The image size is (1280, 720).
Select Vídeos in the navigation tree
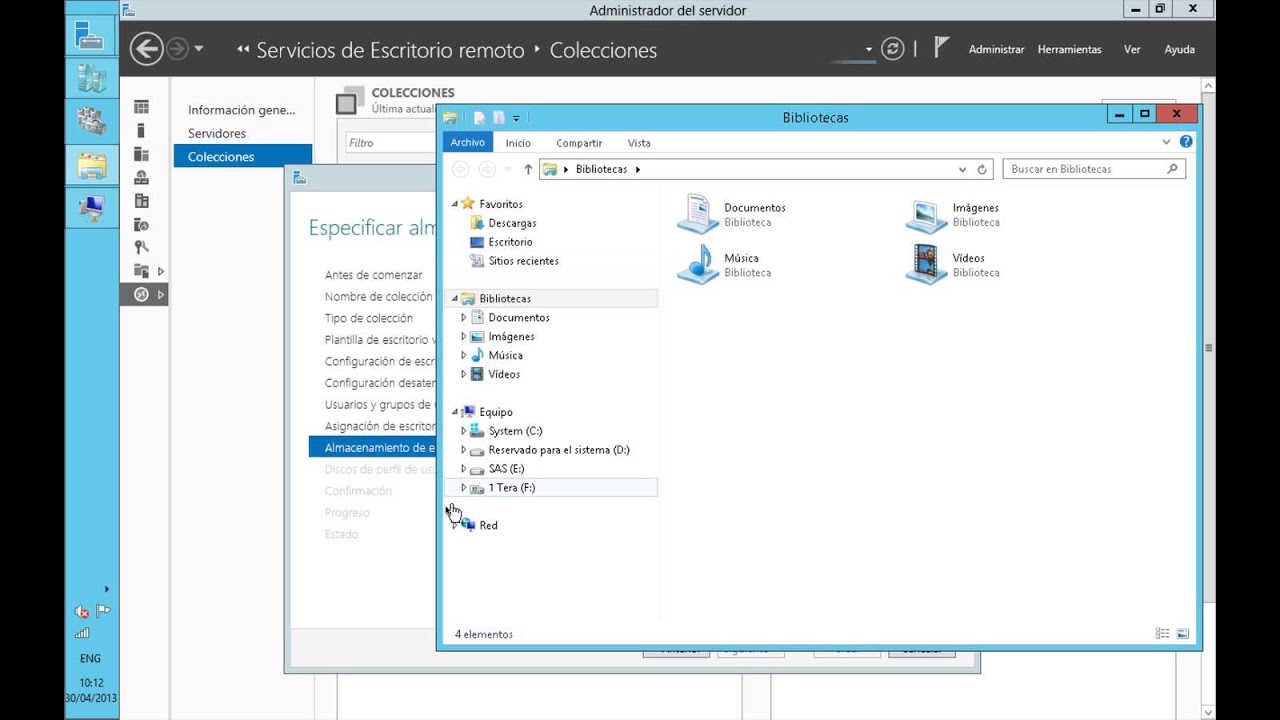504,374
